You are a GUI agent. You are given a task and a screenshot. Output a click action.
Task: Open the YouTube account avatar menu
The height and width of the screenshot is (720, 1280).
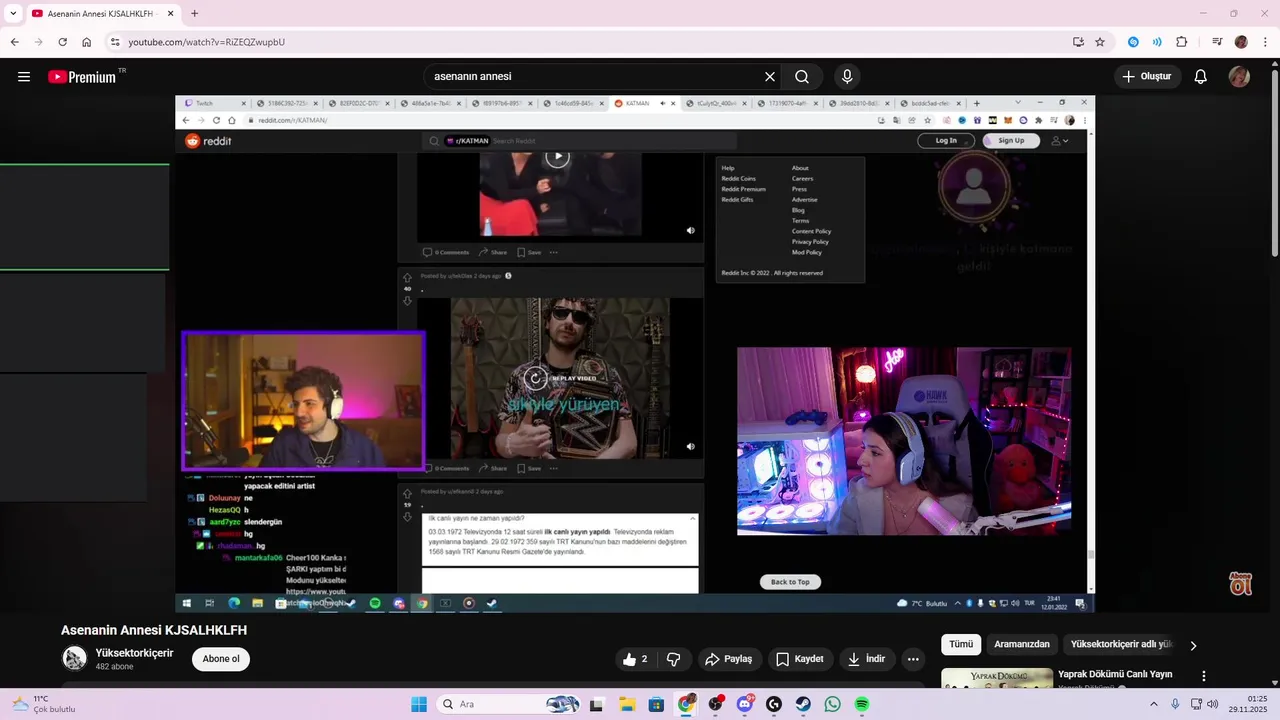(1239, 77)
